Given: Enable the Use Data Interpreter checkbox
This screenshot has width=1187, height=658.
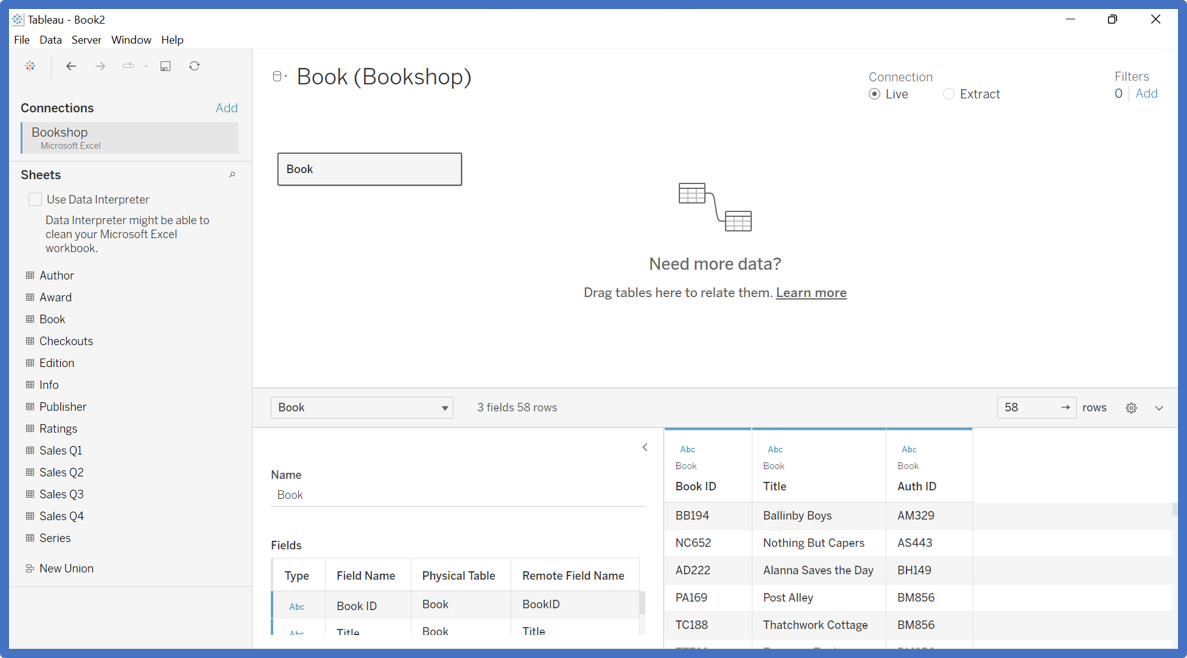Looking at the screenshot, I should click(x=35, y=200).
